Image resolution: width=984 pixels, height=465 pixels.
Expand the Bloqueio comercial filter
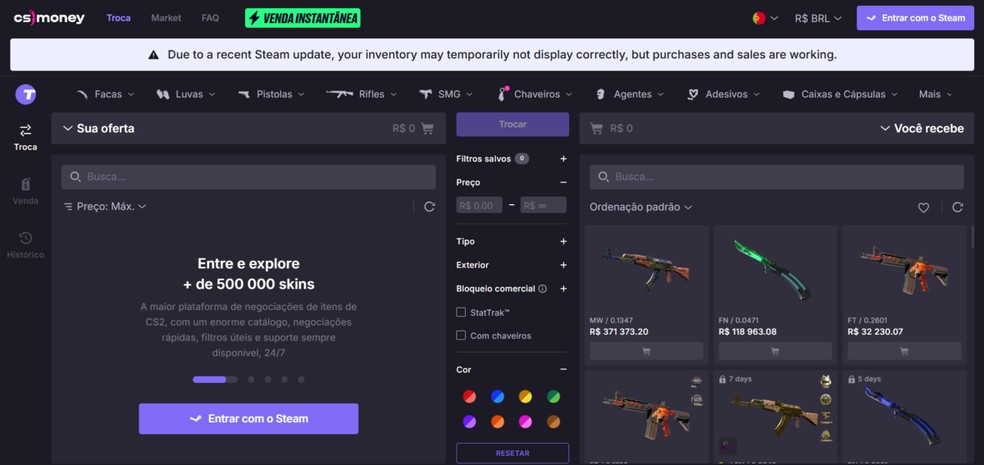[x=564, y=289]
